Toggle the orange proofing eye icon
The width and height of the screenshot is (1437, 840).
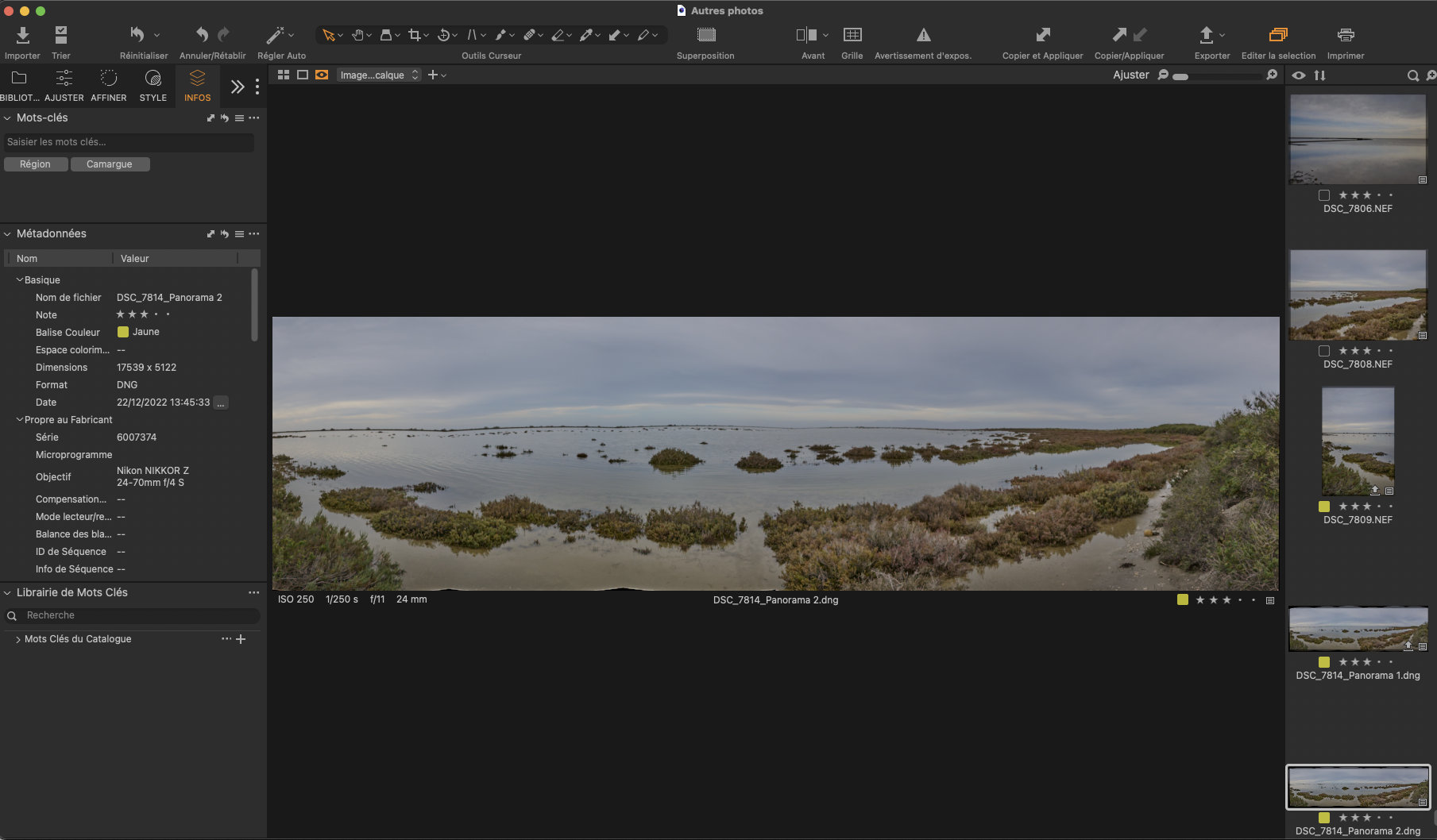(322, 75)
